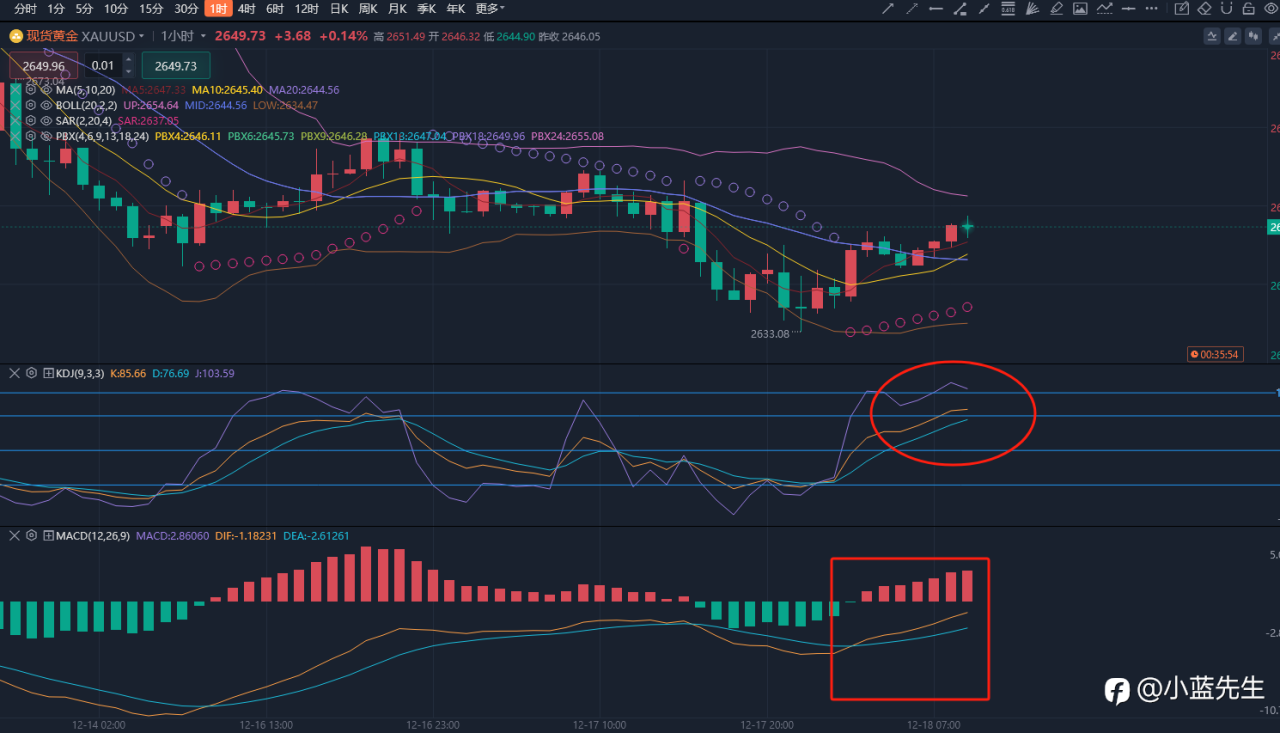Switch to the 日K daily chart
The height and width of the screenshot is (733, 1280).
pyautogui.click(x=339, y=9)
